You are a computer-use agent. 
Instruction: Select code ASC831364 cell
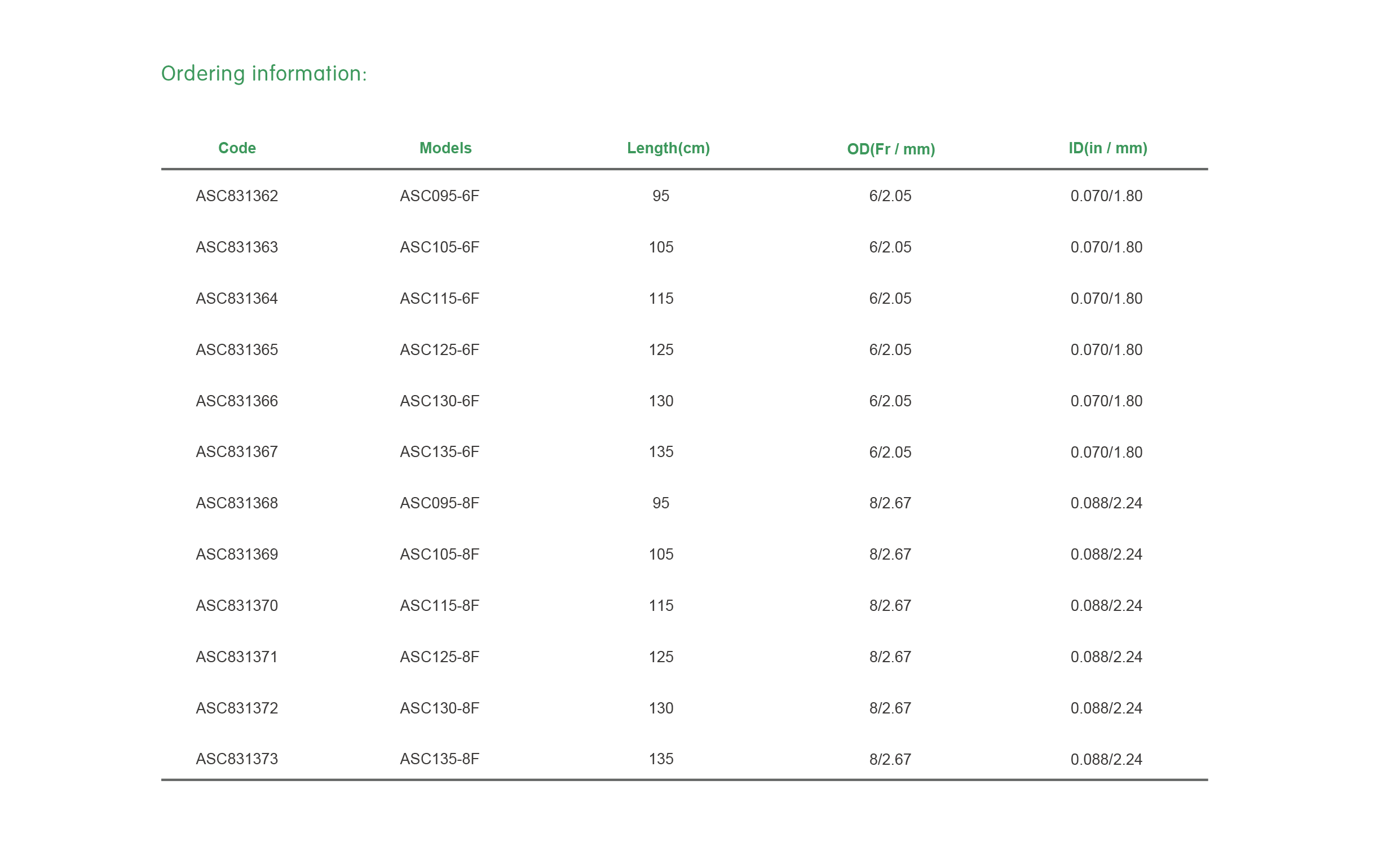(237, 298)
